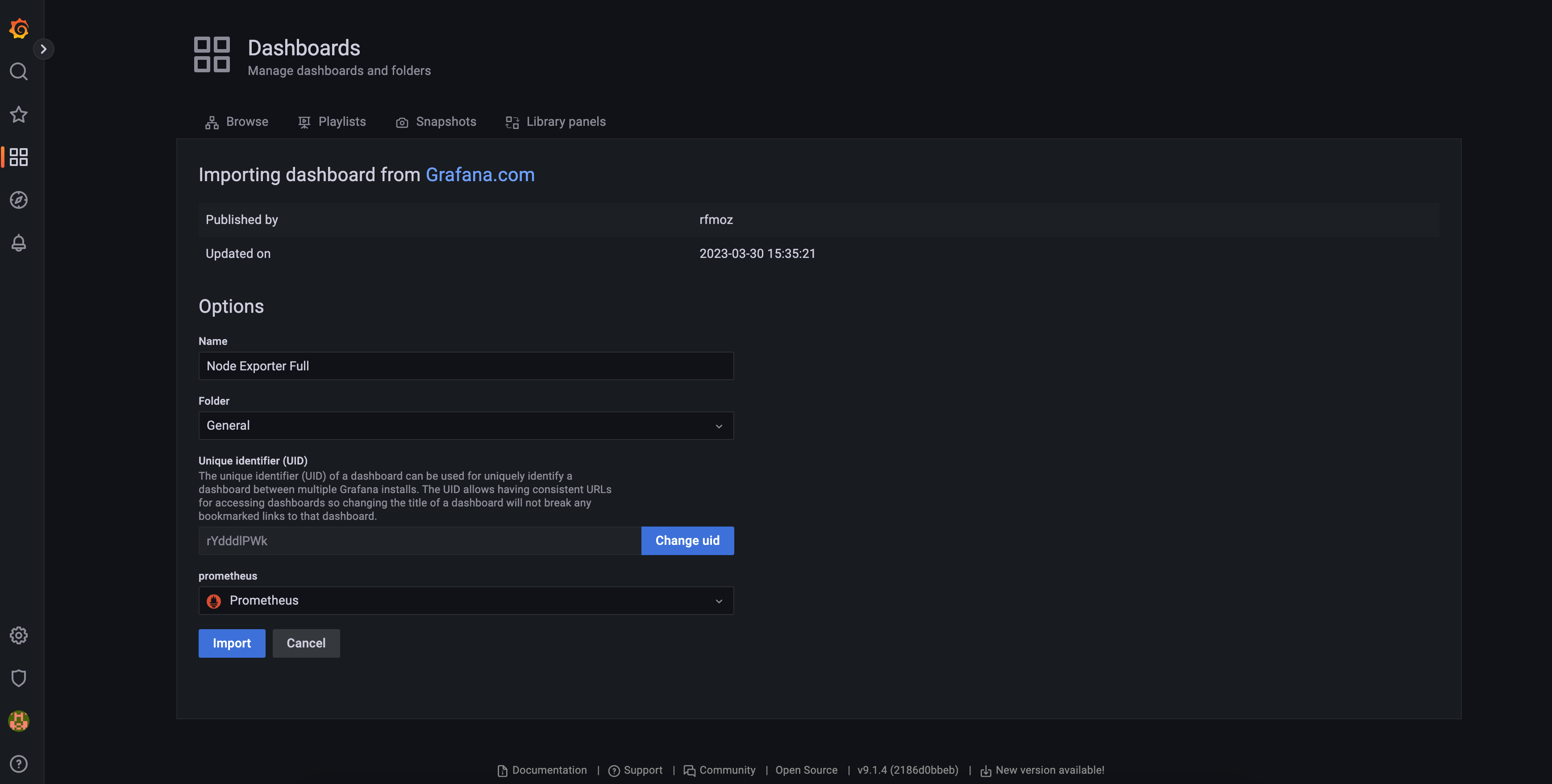The image size is (1552, 784).
Task: Switch to the Browse tab
Action: click(x=237, y=122)
